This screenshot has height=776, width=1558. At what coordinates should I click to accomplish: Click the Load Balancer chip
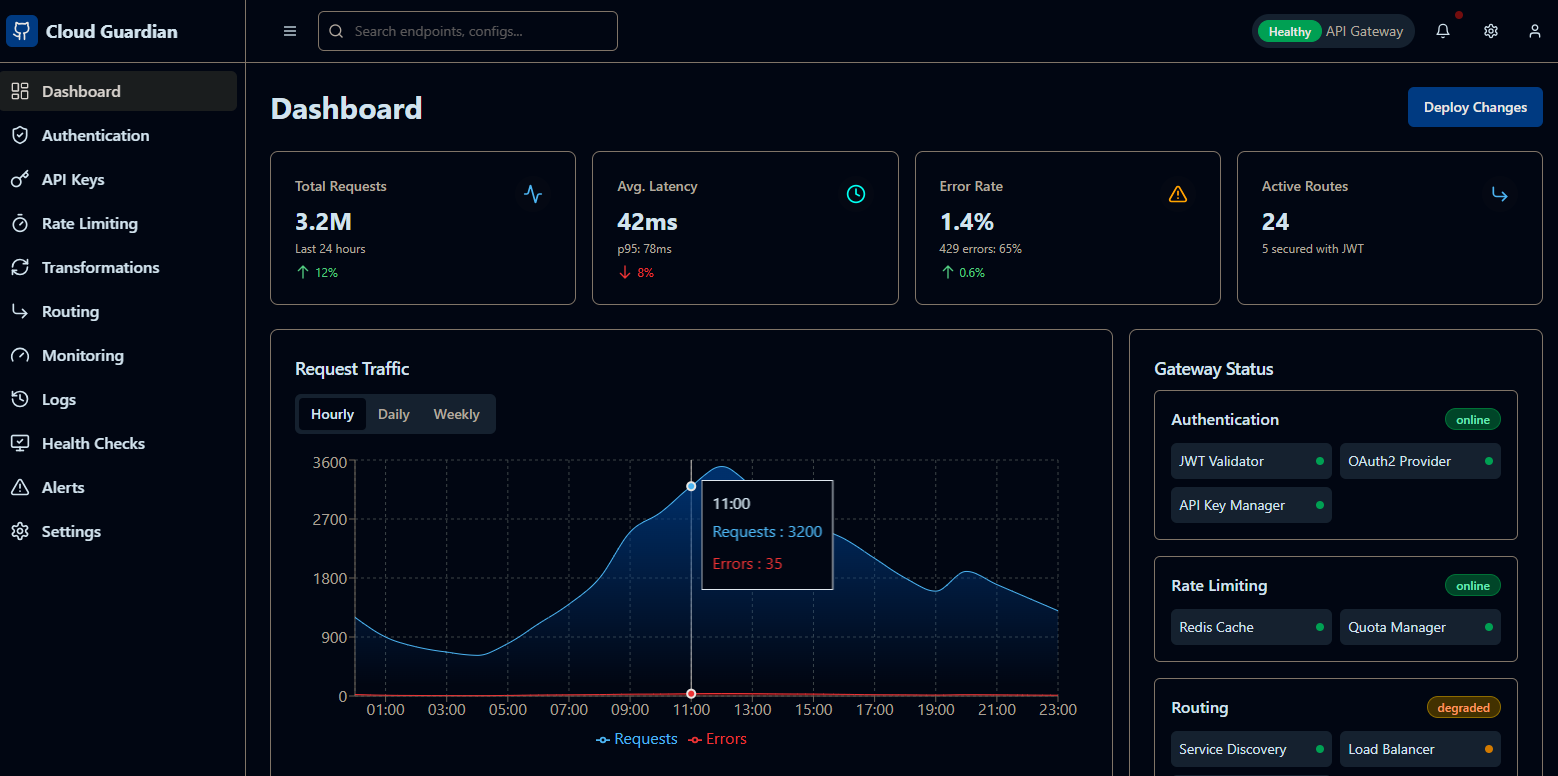click(x=1420, y=749)
